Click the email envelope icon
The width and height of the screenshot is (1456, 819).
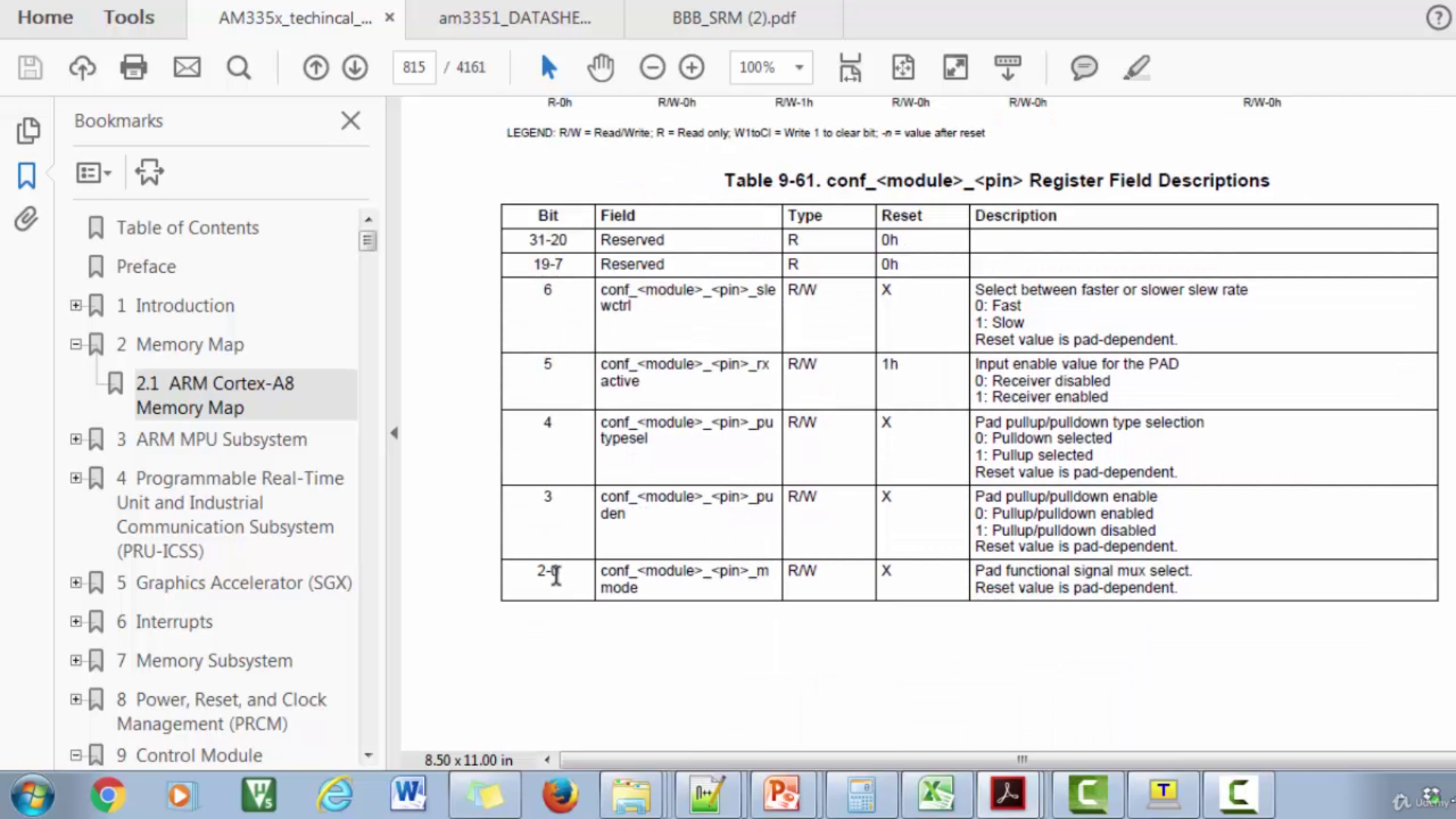(187, 67)
